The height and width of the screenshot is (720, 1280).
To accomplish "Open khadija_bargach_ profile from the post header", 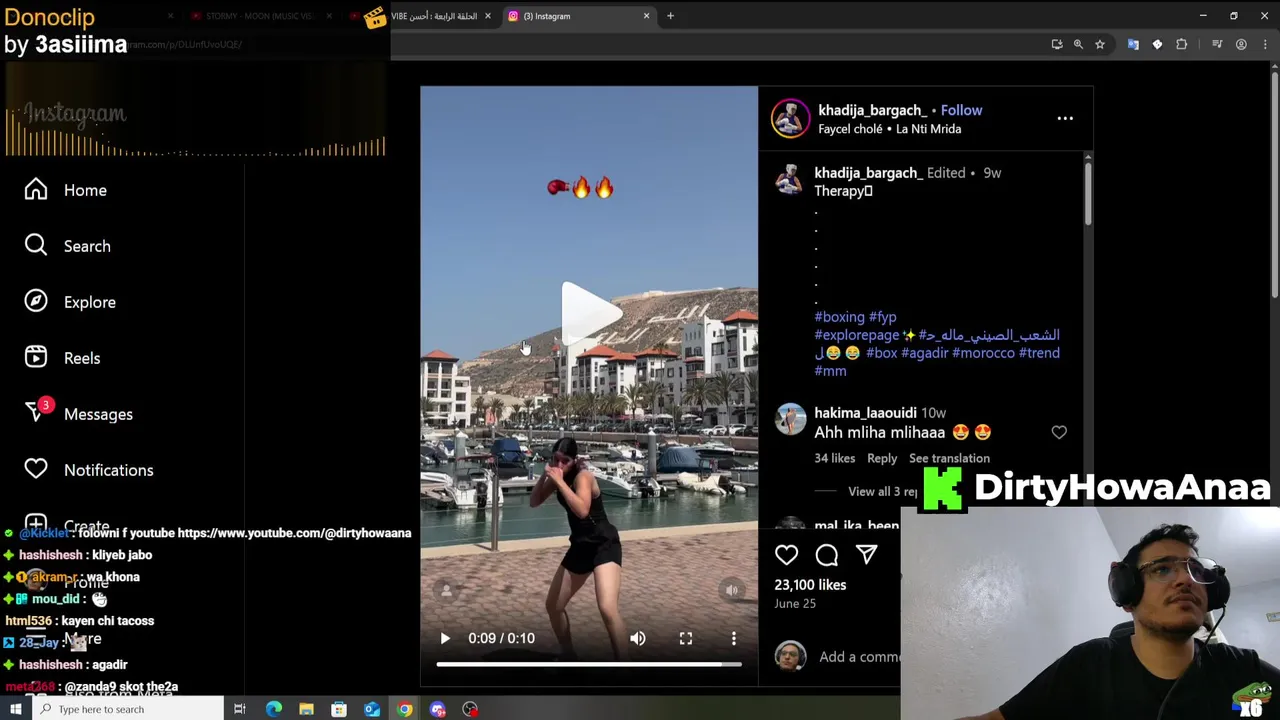I will [x=872, y=110].
